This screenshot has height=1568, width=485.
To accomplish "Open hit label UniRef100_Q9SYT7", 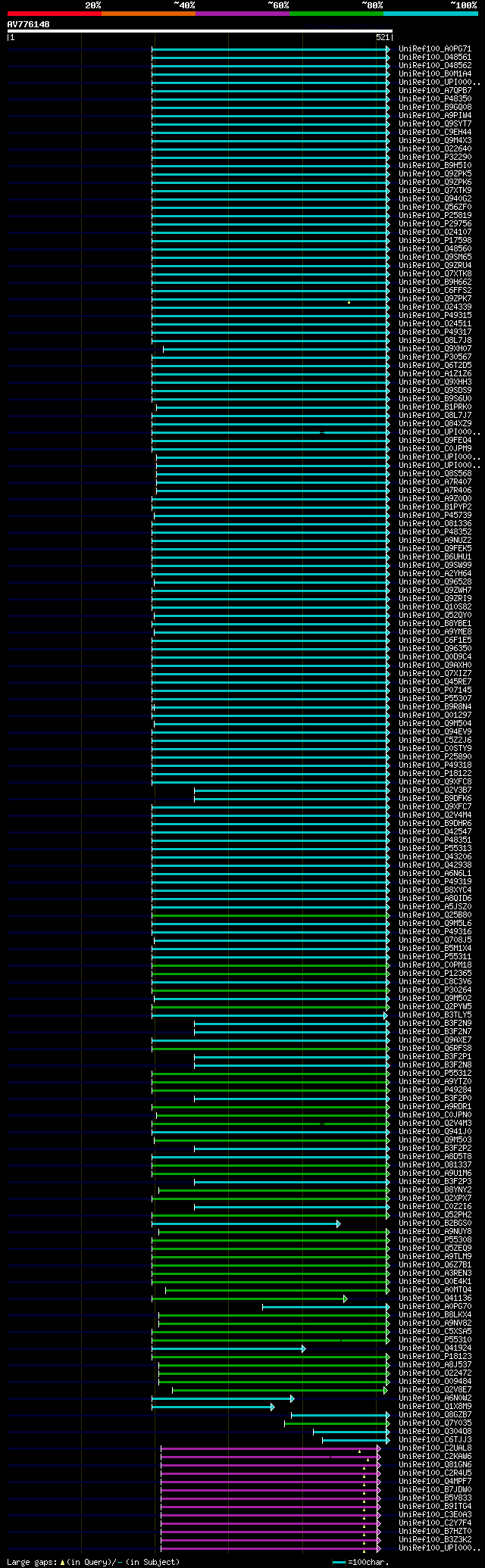I will point(435,123).
